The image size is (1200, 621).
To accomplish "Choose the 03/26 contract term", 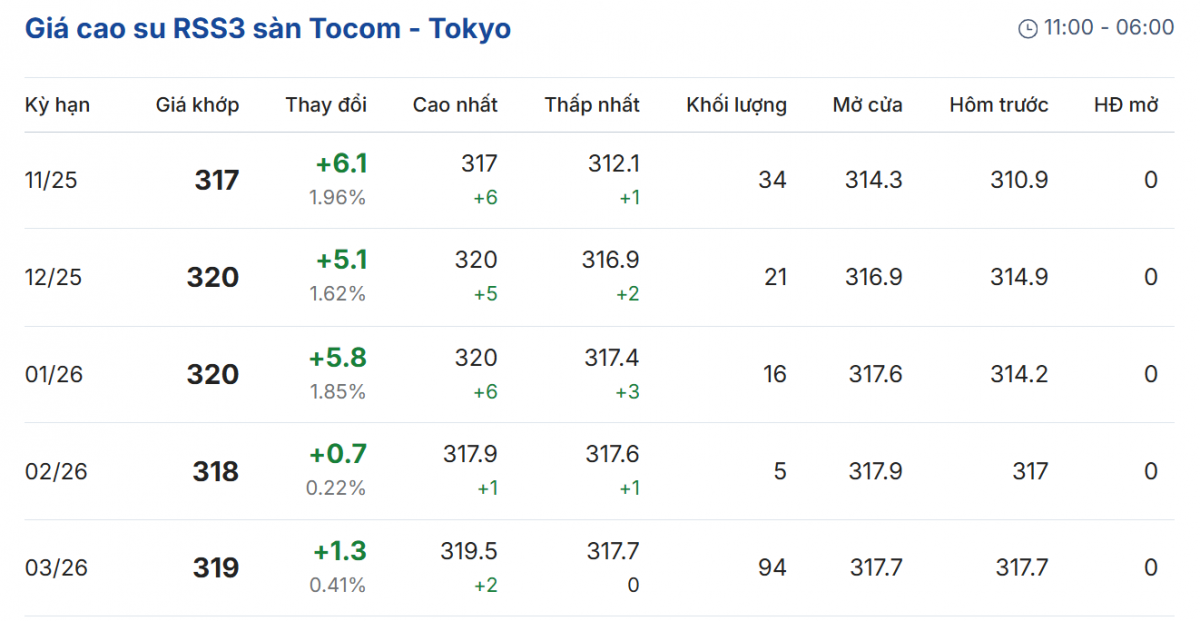I will click(x=56, y=568).
